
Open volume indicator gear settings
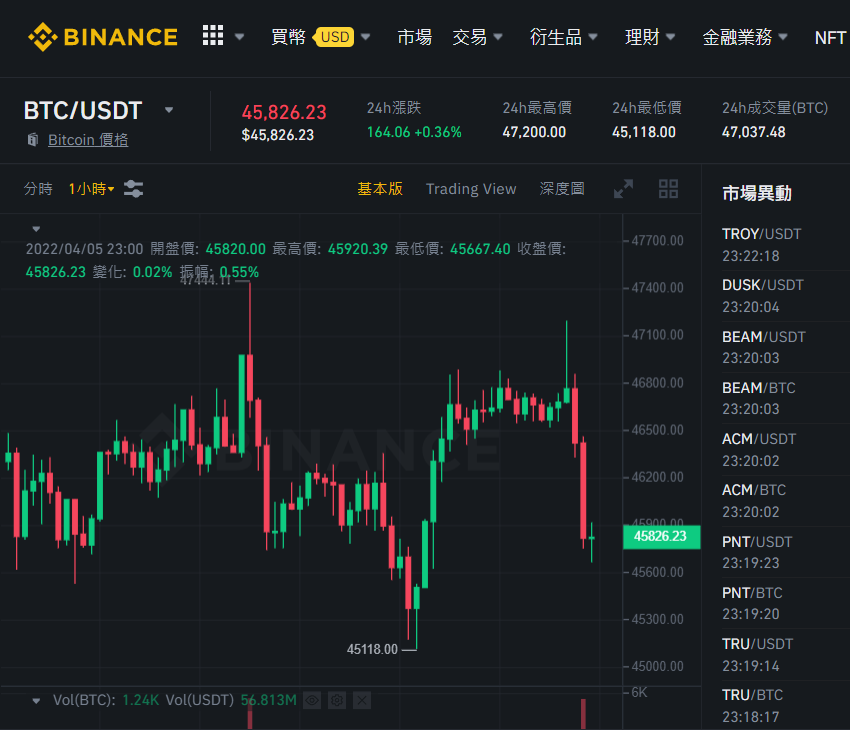tap(337, 700)
